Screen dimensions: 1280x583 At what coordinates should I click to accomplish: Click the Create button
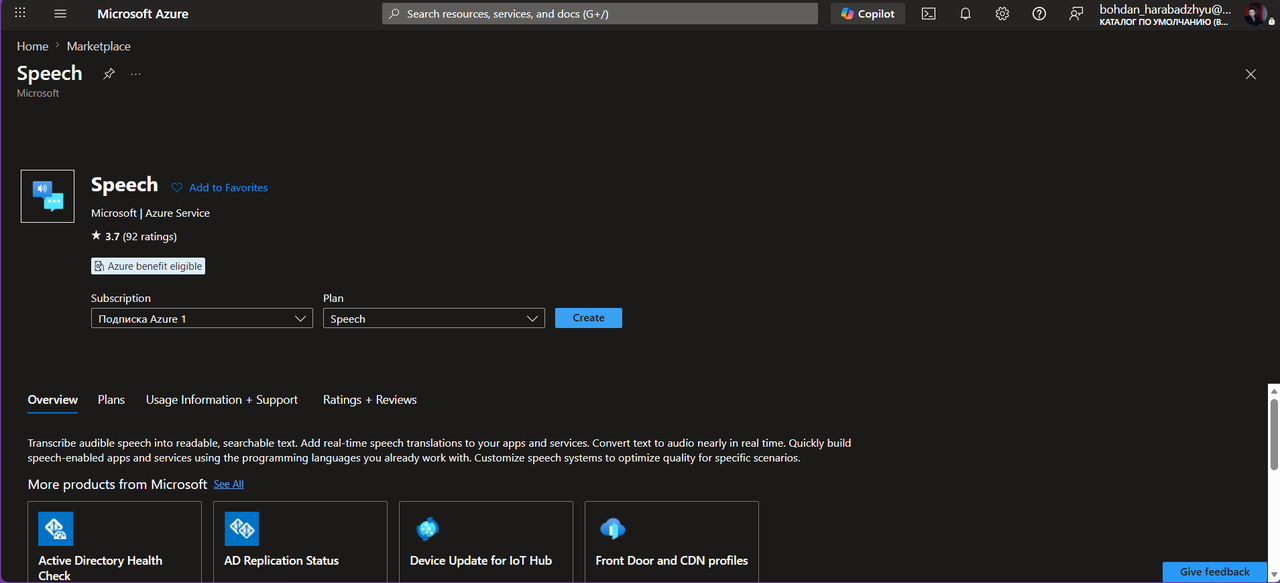coord(588,318)
